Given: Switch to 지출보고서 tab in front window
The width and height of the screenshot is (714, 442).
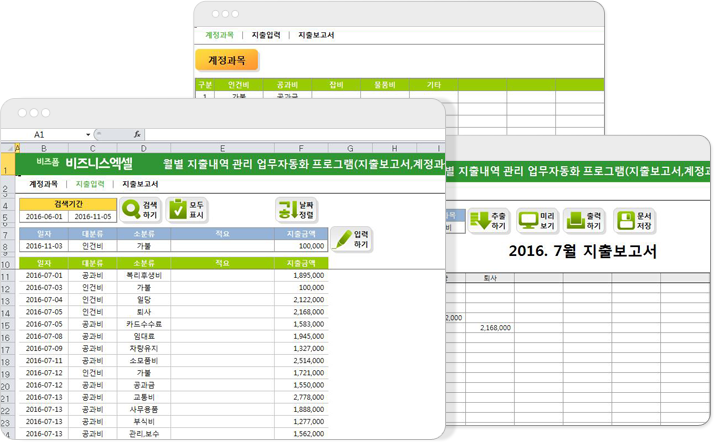Looking at the screenshot, I should (x=140, y=184).
